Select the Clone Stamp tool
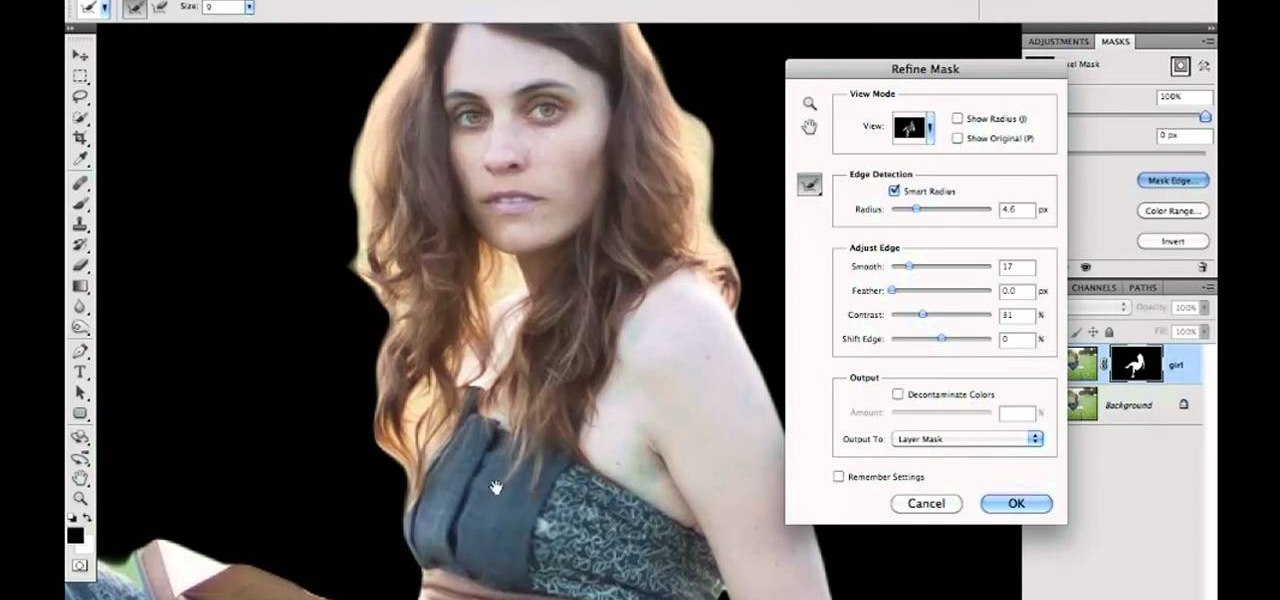 pyautogui.click(x=80, y=224)
